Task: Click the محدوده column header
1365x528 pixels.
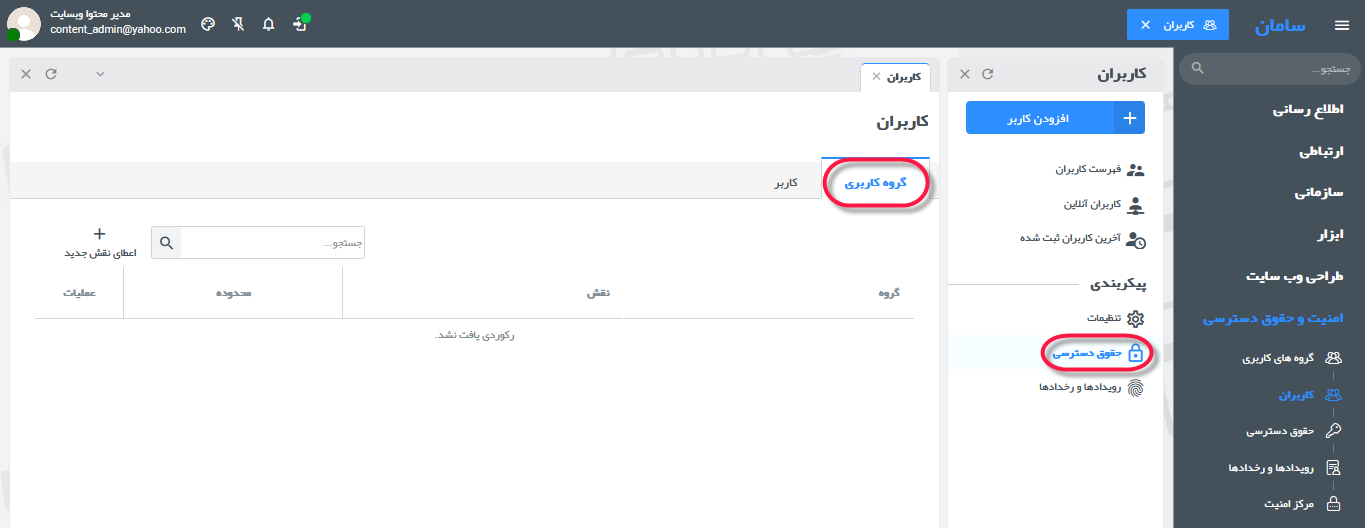Action: (233, 293)
